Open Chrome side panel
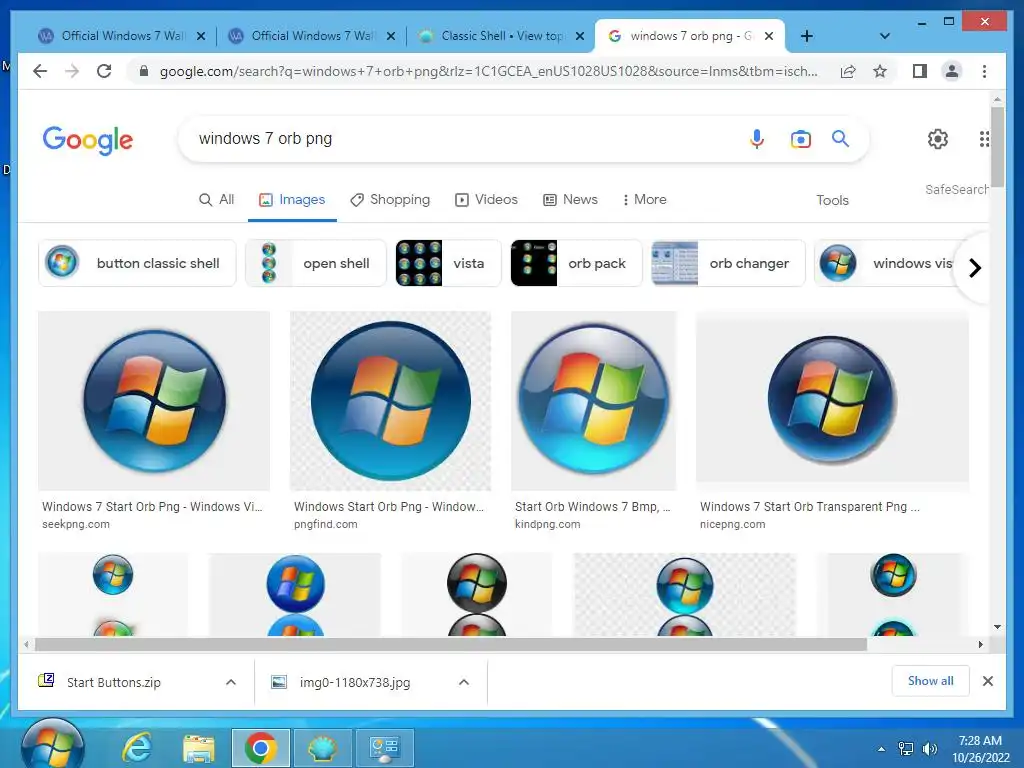This screenshot has height=768, width=1024. (920, 71)
